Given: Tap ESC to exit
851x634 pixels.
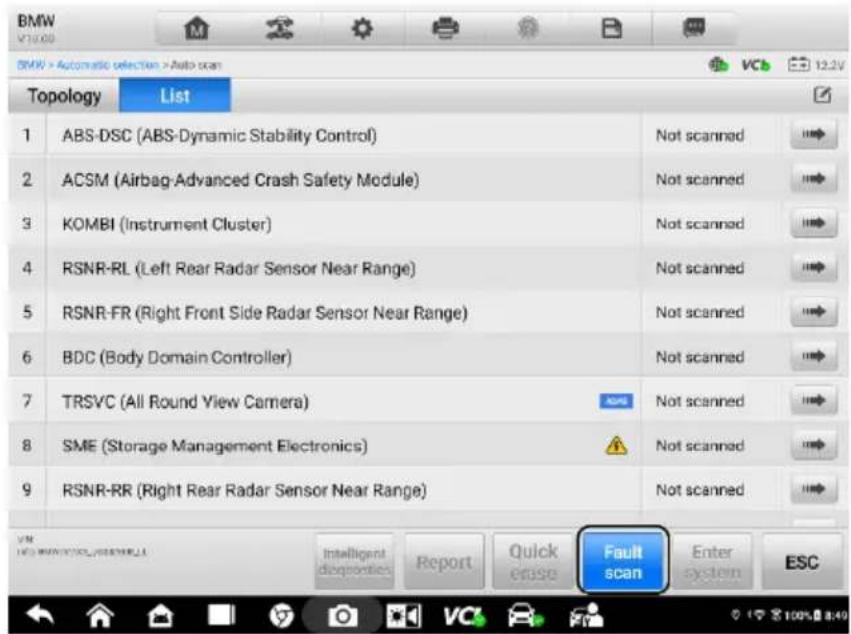Looking at the screenshot, I should click(x=802, y=562).
